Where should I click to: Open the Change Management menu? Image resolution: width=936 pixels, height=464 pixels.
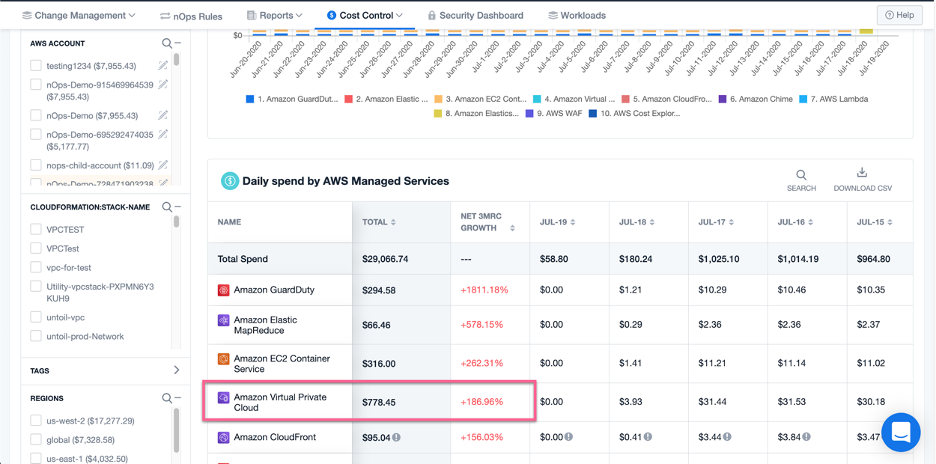(79, 15)
